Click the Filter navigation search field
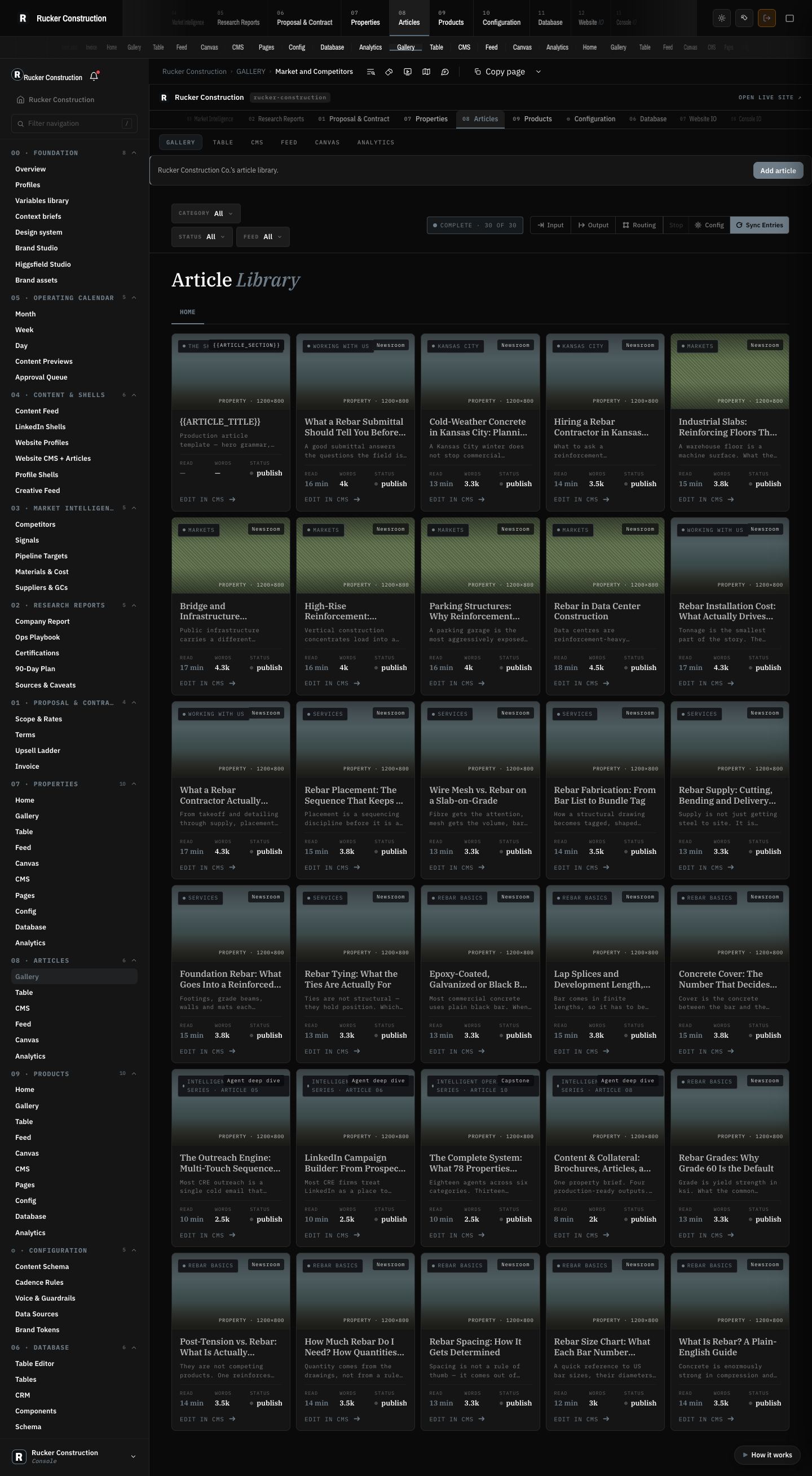The height and width of the screenshot is (1476, 812). [74, 123]
